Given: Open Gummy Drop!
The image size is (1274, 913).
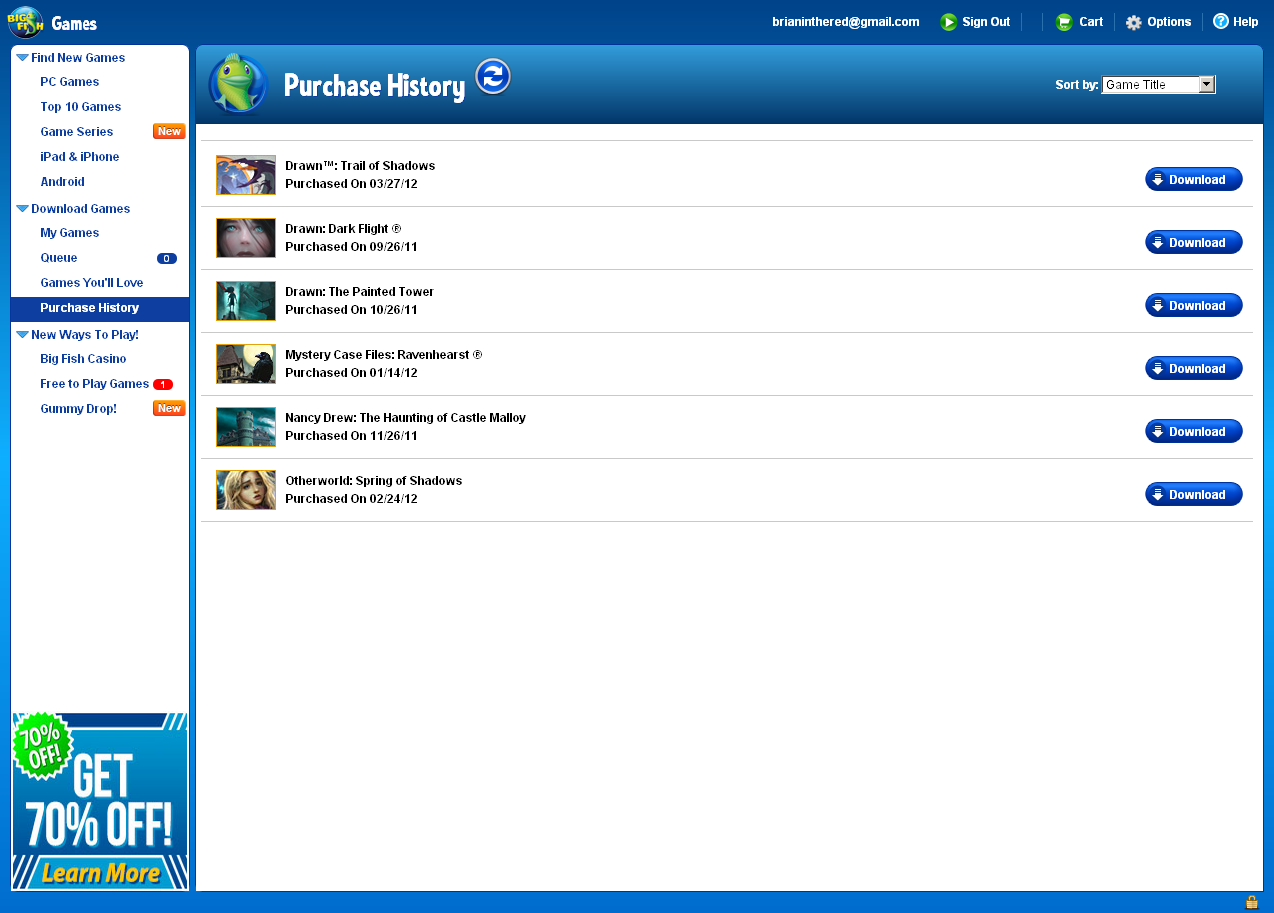Looking at the screenshot, I should [79, 409].
